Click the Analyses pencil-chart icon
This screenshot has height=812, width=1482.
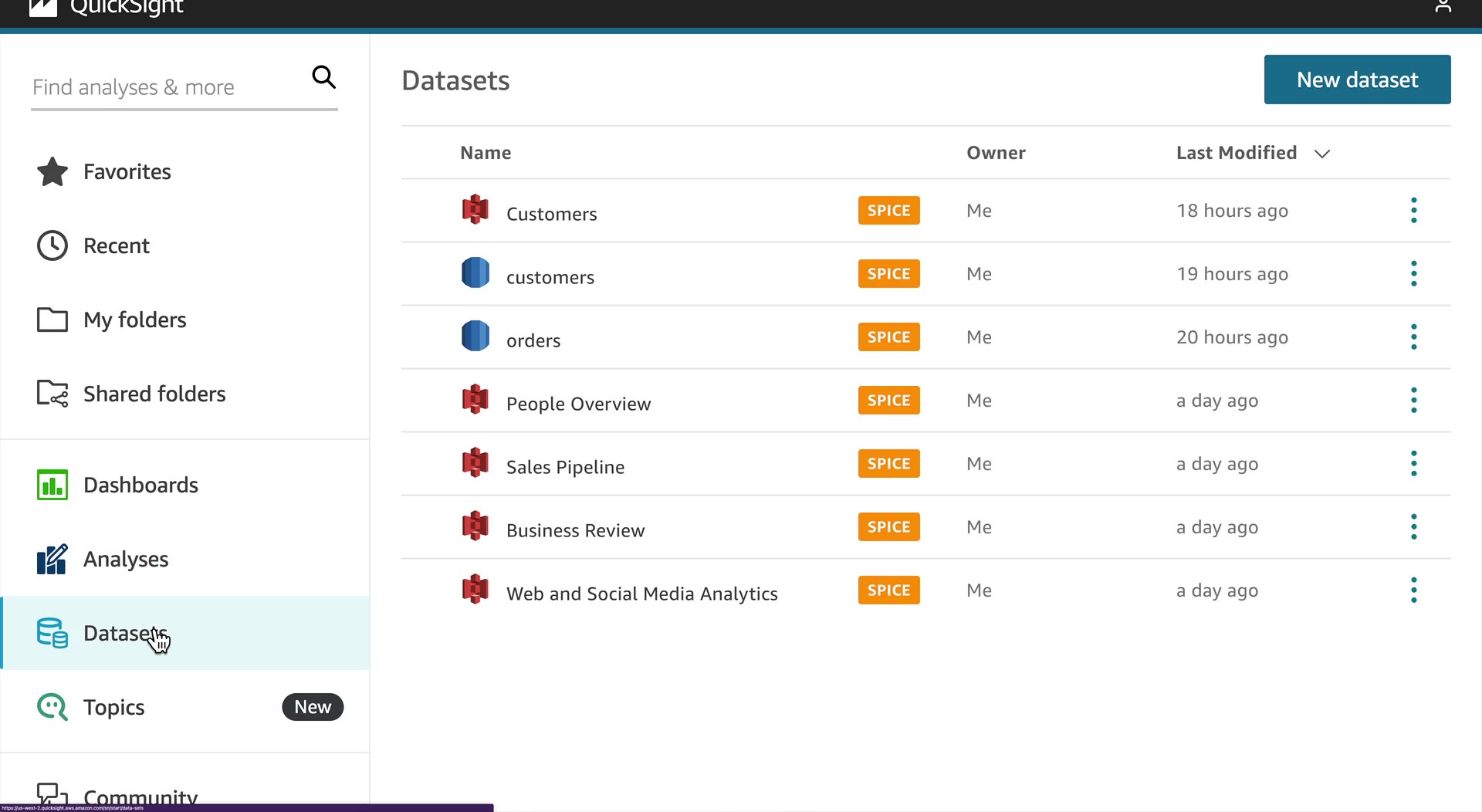(52, 559)
